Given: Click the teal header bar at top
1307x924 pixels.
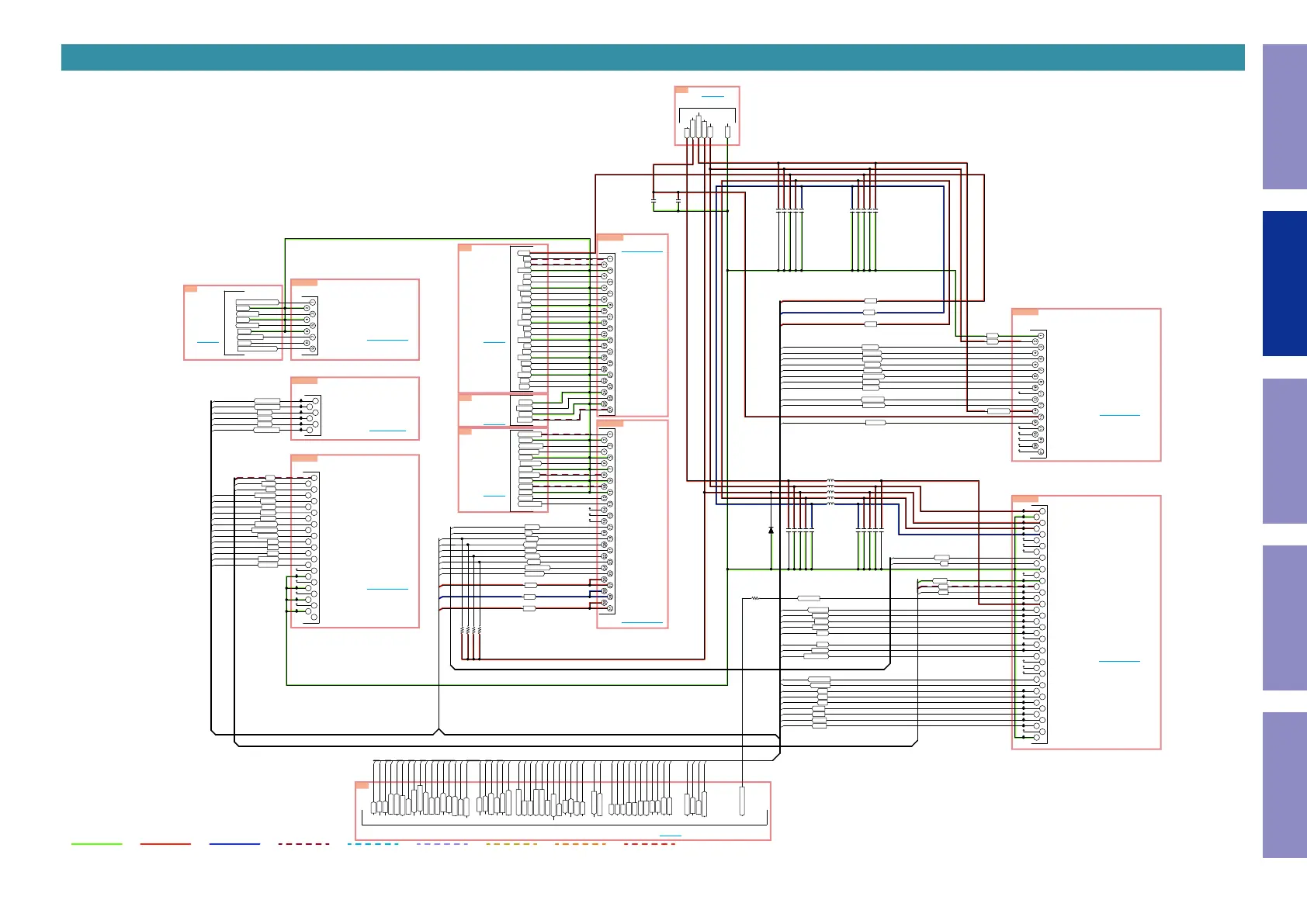Looking at the screenshot, I should [x=653, y=57].
